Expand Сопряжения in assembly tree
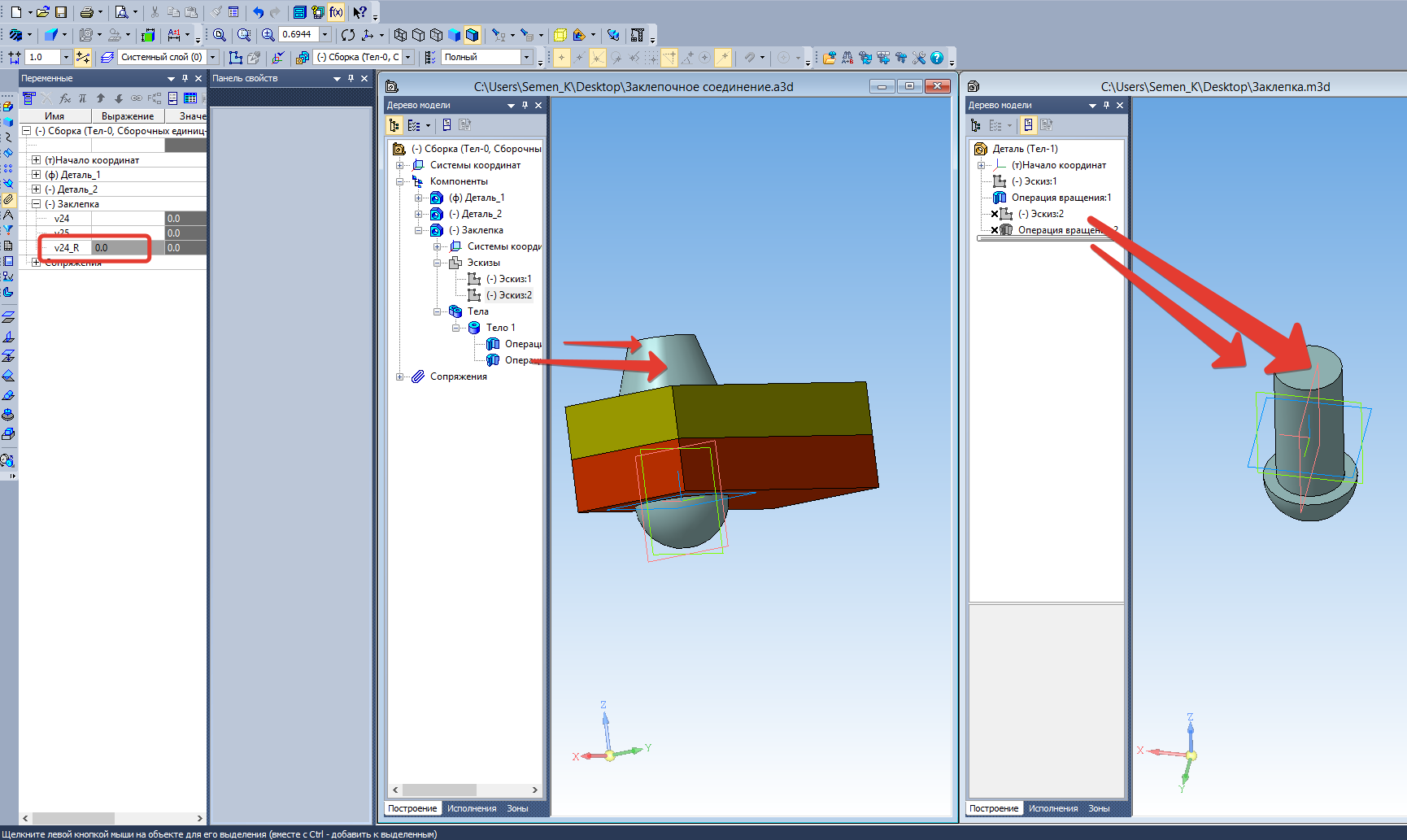 (x=400, y=376)
